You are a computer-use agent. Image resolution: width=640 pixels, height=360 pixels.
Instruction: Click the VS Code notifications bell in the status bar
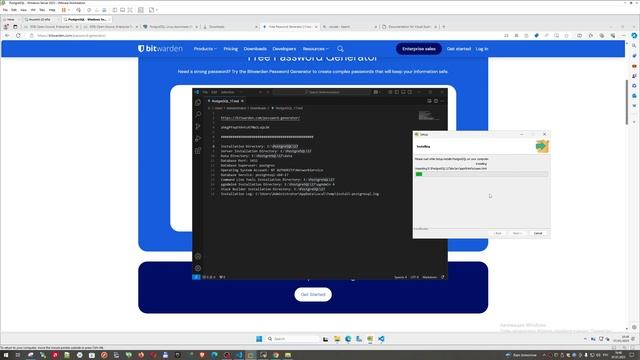(x=443, y=277)
